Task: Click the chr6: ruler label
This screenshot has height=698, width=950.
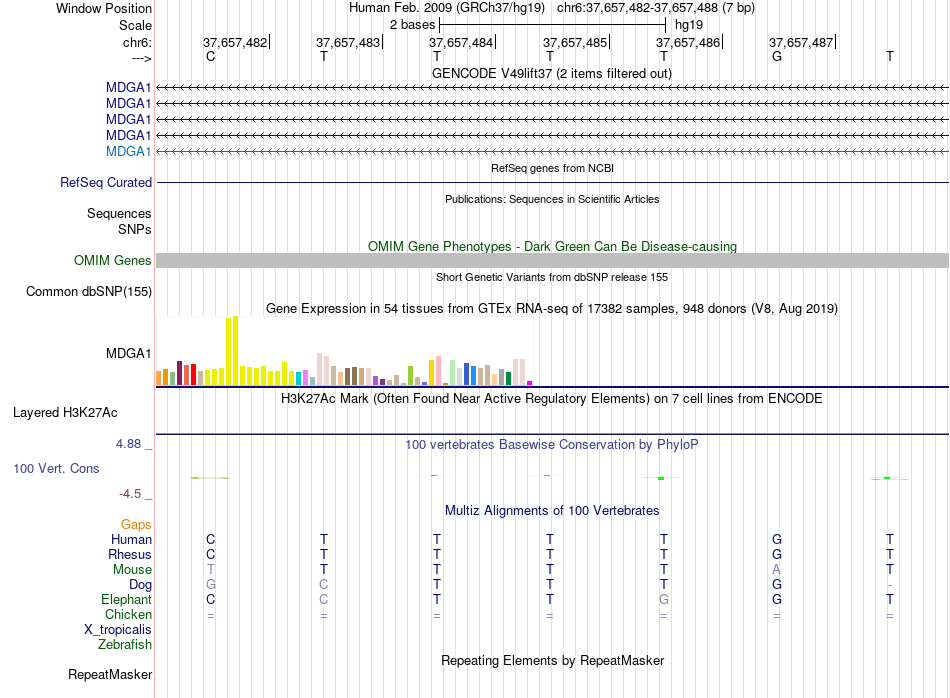Action: (x=138, y=42)
